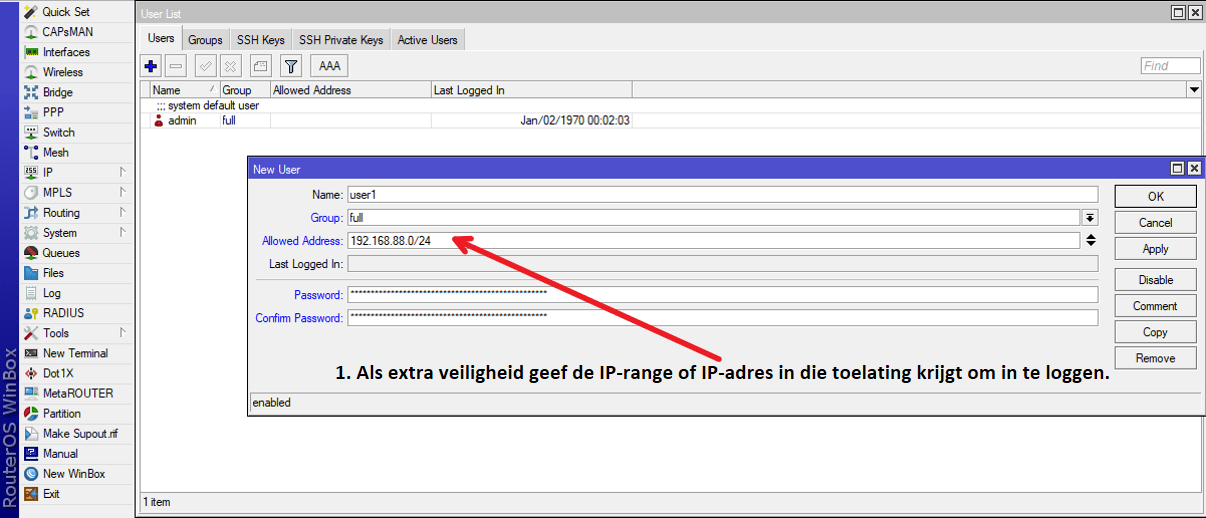The image size is (1206, 518).
Task: Click the Last Logged In column header
Action: coord(531,90)
